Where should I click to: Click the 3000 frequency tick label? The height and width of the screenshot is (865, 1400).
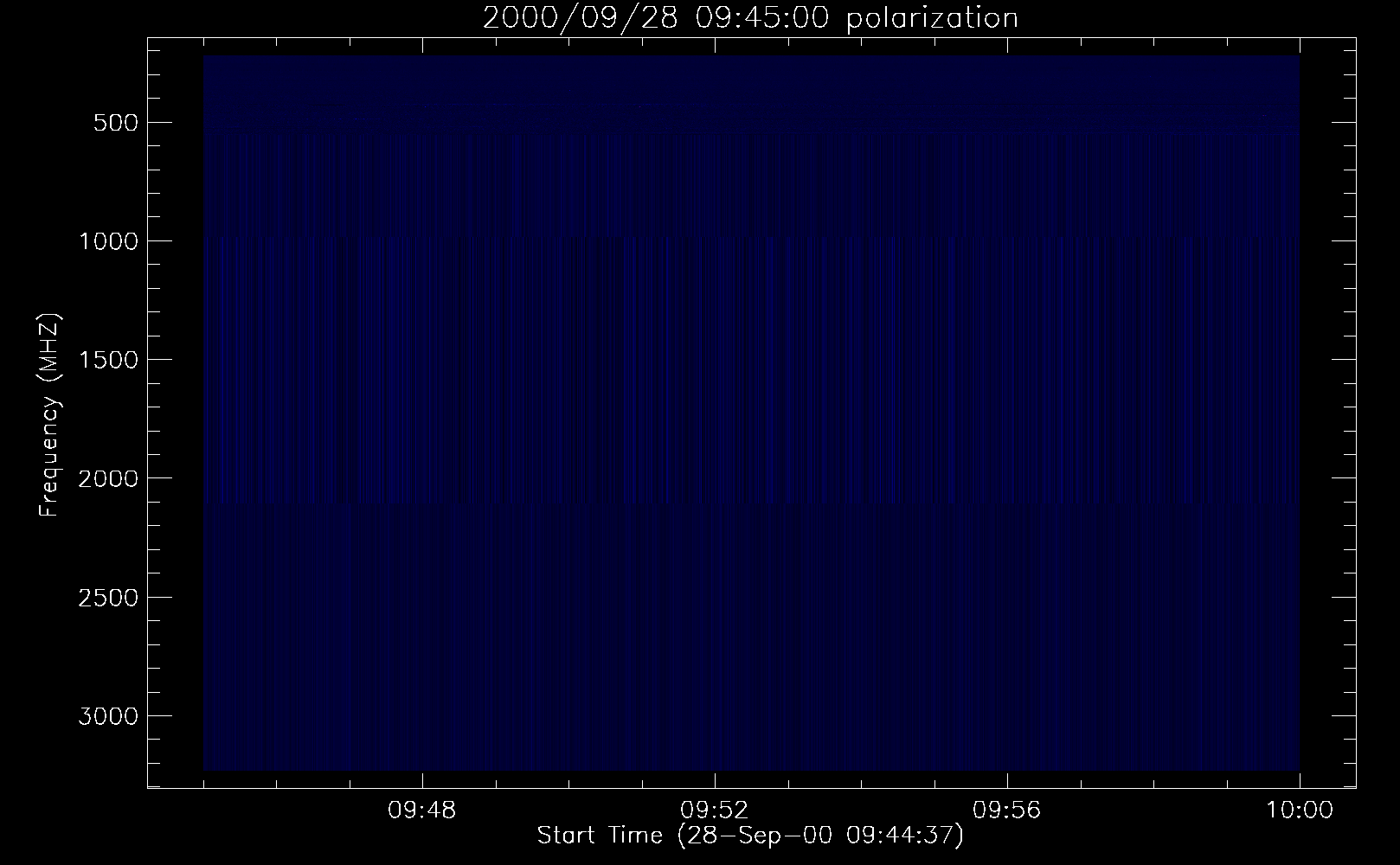[108, 716]
